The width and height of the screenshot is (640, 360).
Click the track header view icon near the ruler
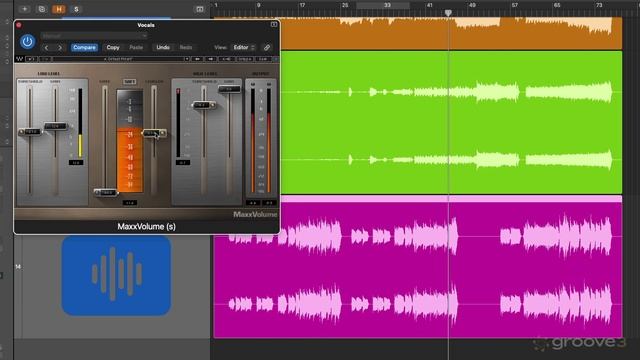[200, 9]
